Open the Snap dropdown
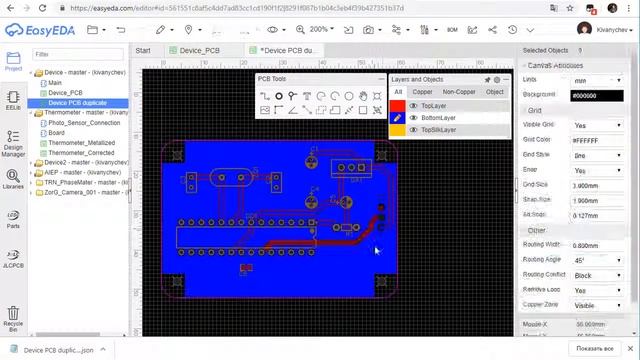 tap(597, 170)
